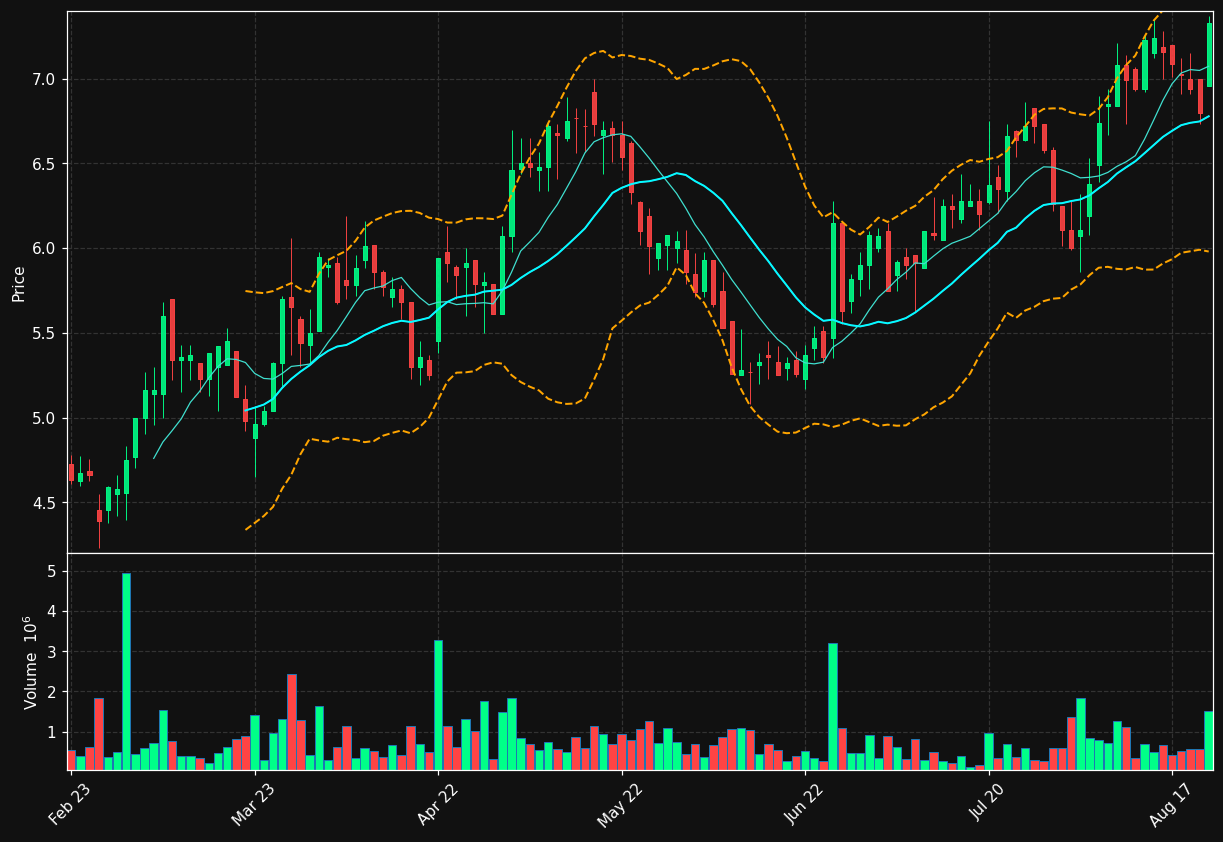
Task: Select the 'Aug 17' x-axis label
Action: [x=1170, y=804]
